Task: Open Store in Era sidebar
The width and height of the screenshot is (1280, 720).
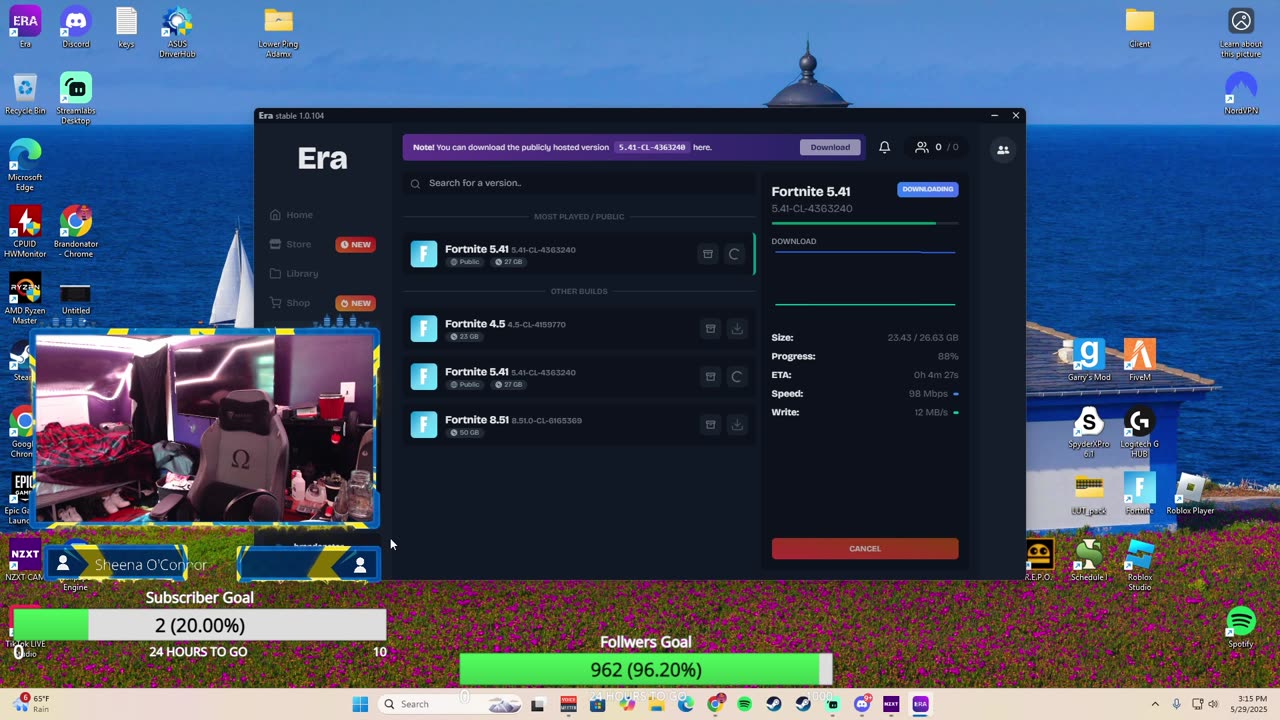Action: (290, 244)
